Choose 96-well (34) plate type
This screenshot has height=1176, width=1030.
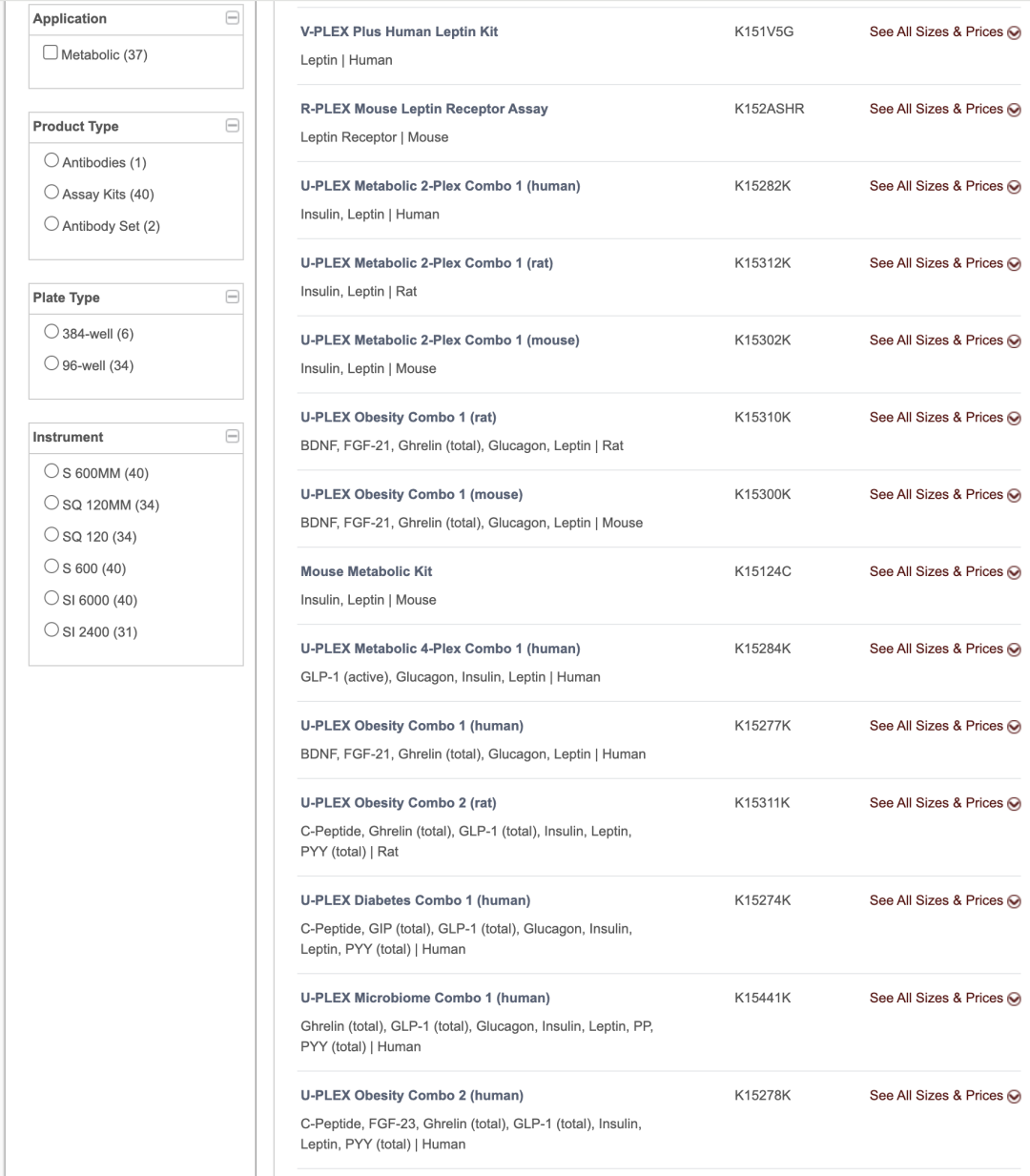[x=51, y=362]
